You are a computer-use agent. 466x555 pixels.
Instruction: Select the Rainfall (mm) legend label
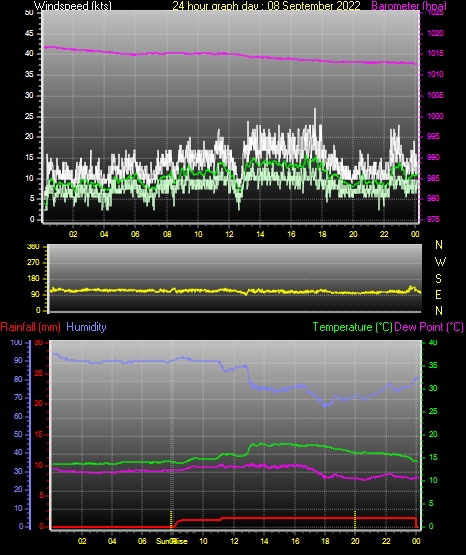[30, 327]
